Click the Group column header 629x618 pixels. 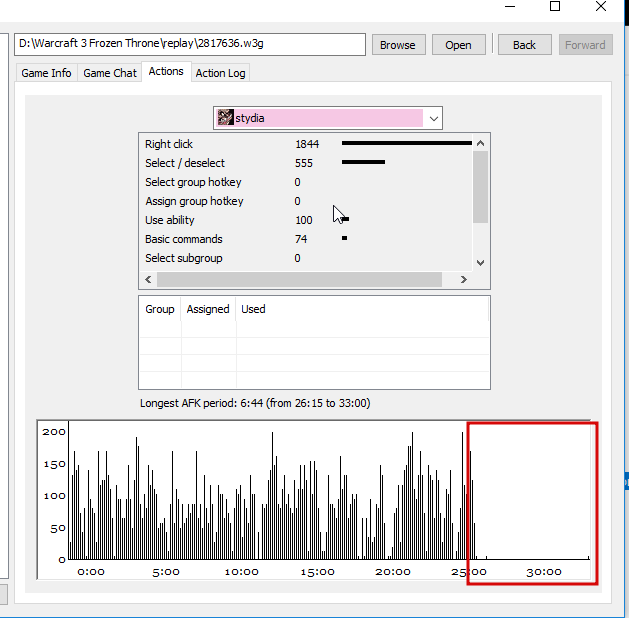point(160,309)
